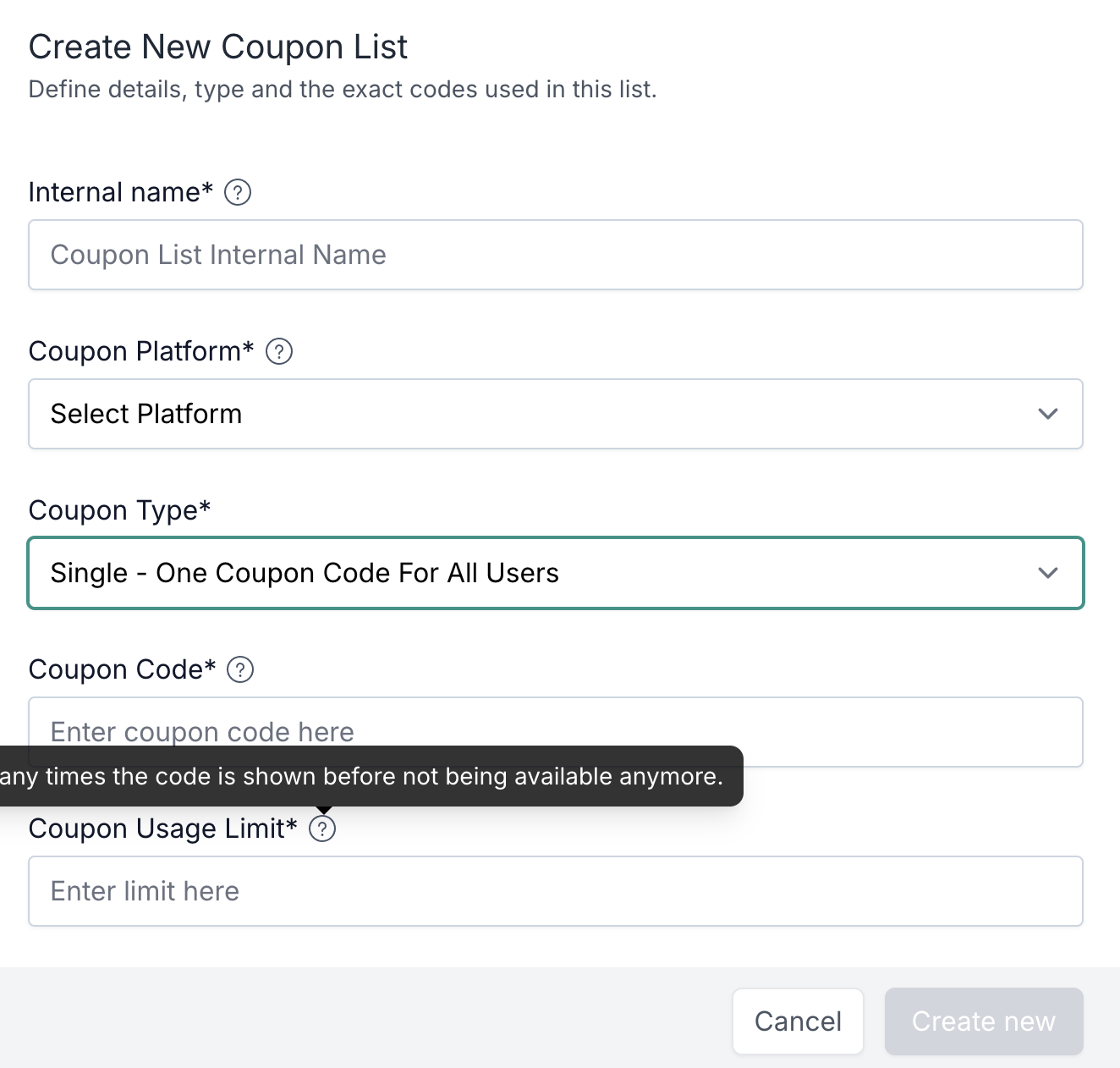Click the 'Create new' button

point(983,1021)
